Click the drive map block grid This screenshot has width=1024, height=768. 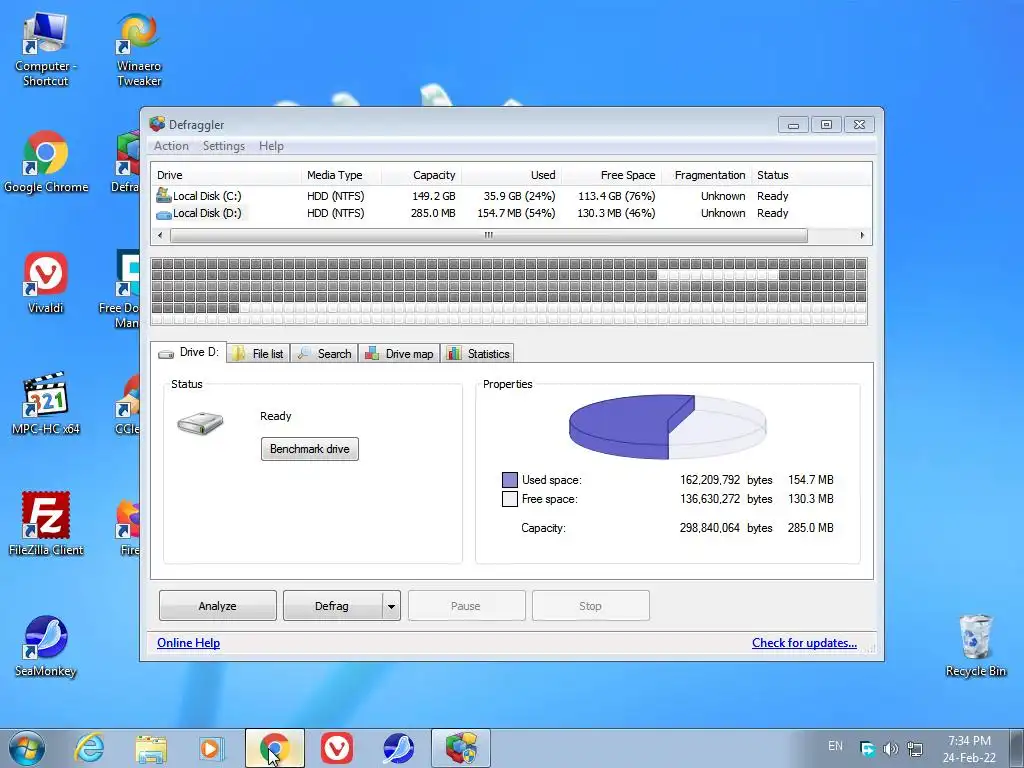point(509,291)
